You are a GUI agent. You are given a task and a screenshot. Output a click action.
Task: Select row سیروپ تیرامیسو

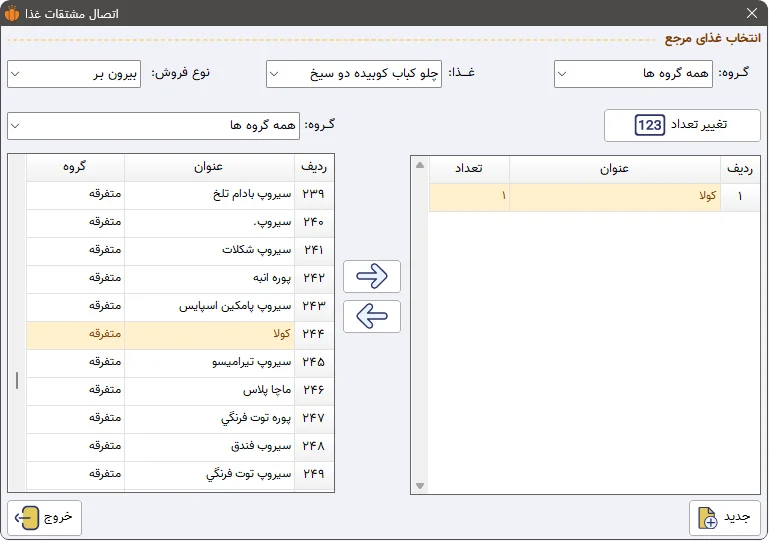coord(180,362)
